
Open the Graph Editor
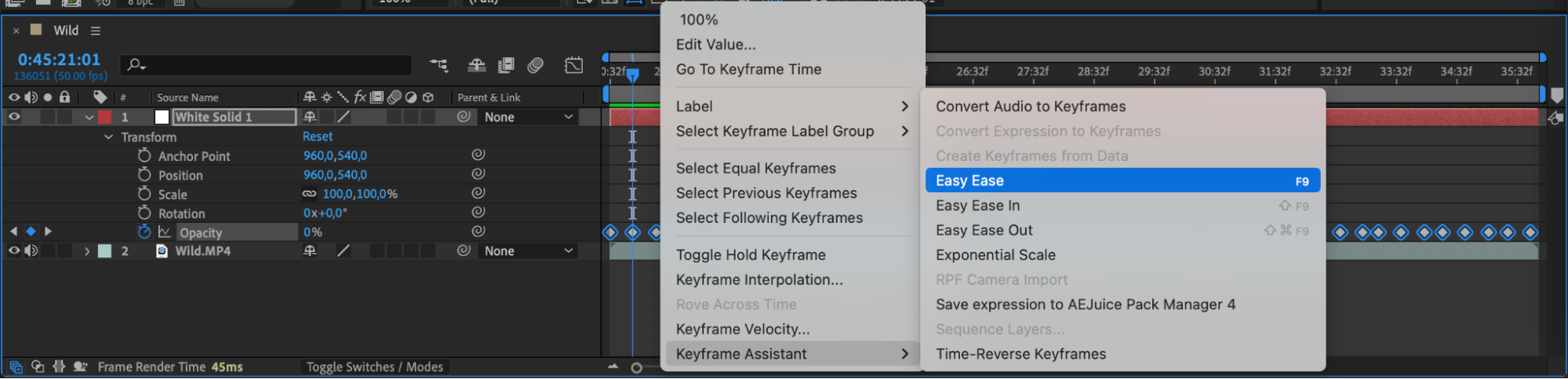tap(573, 65)
